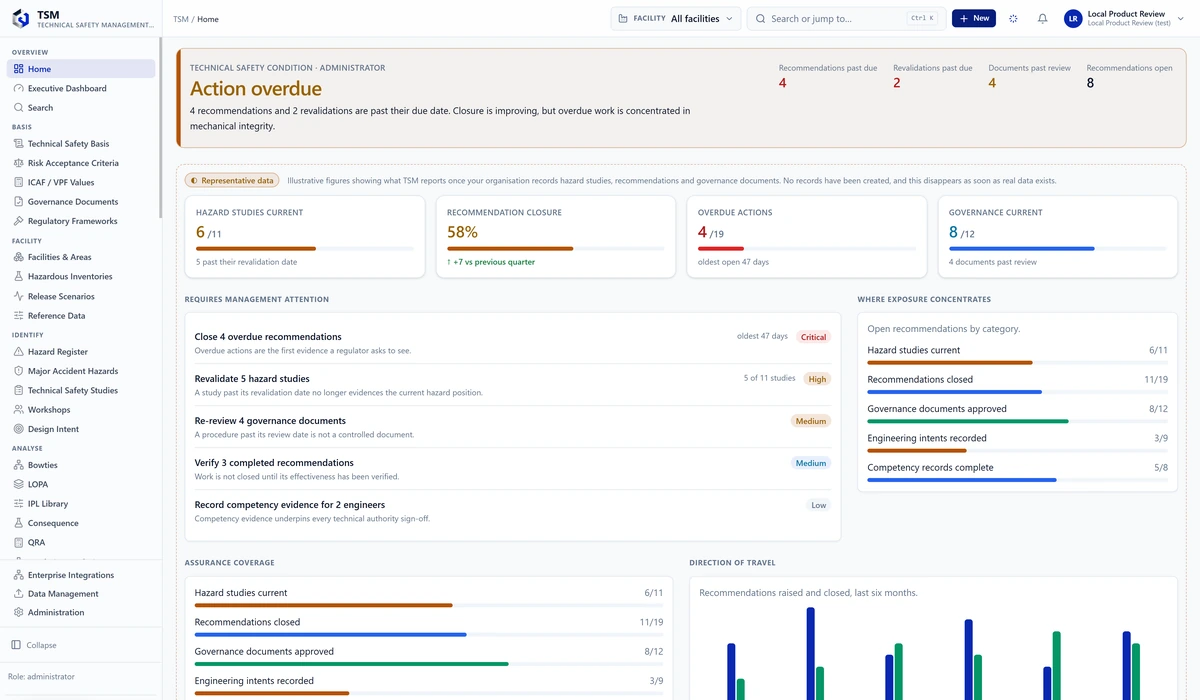Viewport: 1200px width, 700px height.
Task: Click the Hazardous Inventories icon
Action: click(18, 277)
